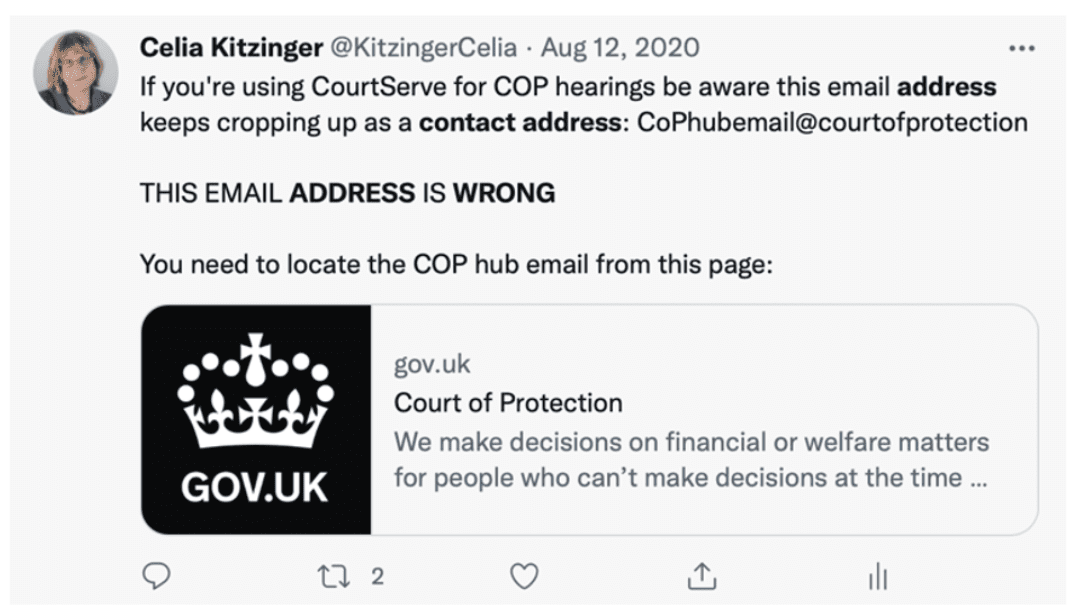The width and height of the screenshot is (1078, 608).
Task: Retweet using the arrows icon
Action: coord(333,576)
